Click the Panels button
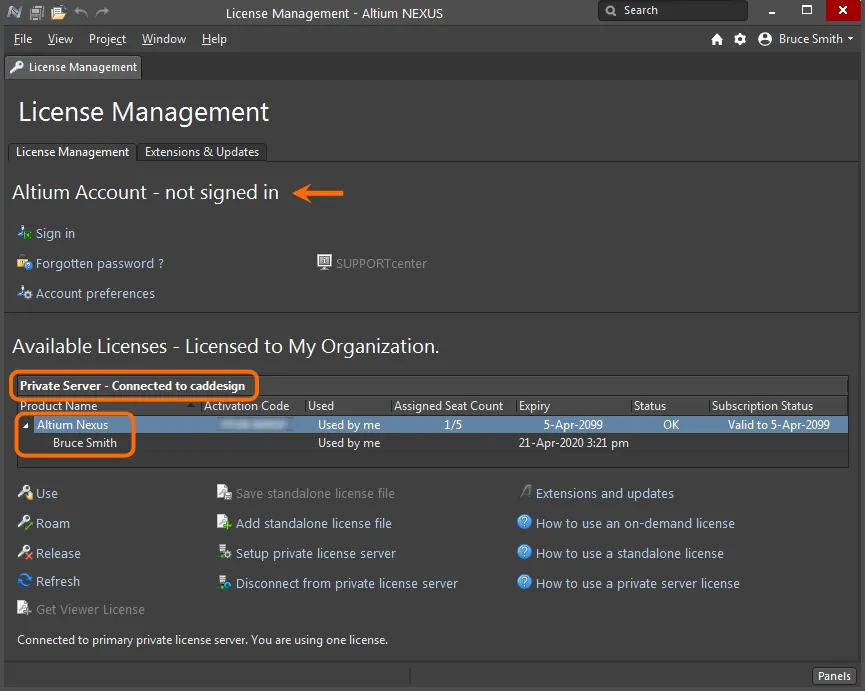The width and height of the screenshot is (865, 691). pyautogui.click(x=834, y=676)
